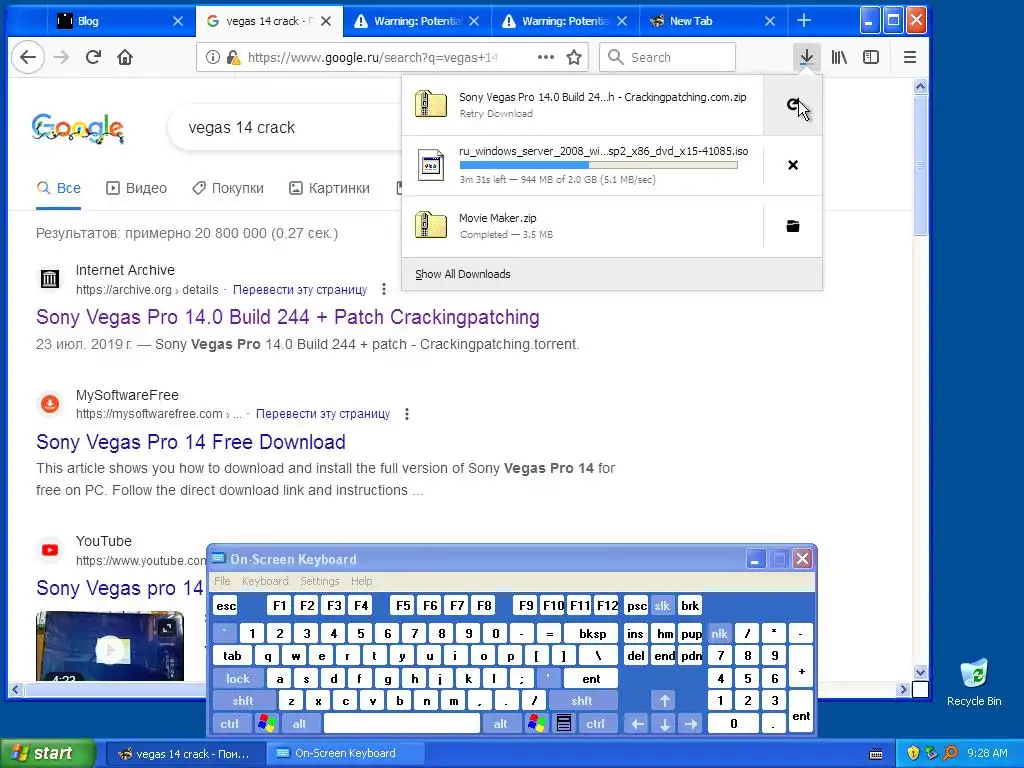Select the Покупки search filter
1024x768 pixels.
tap(228, 188)
